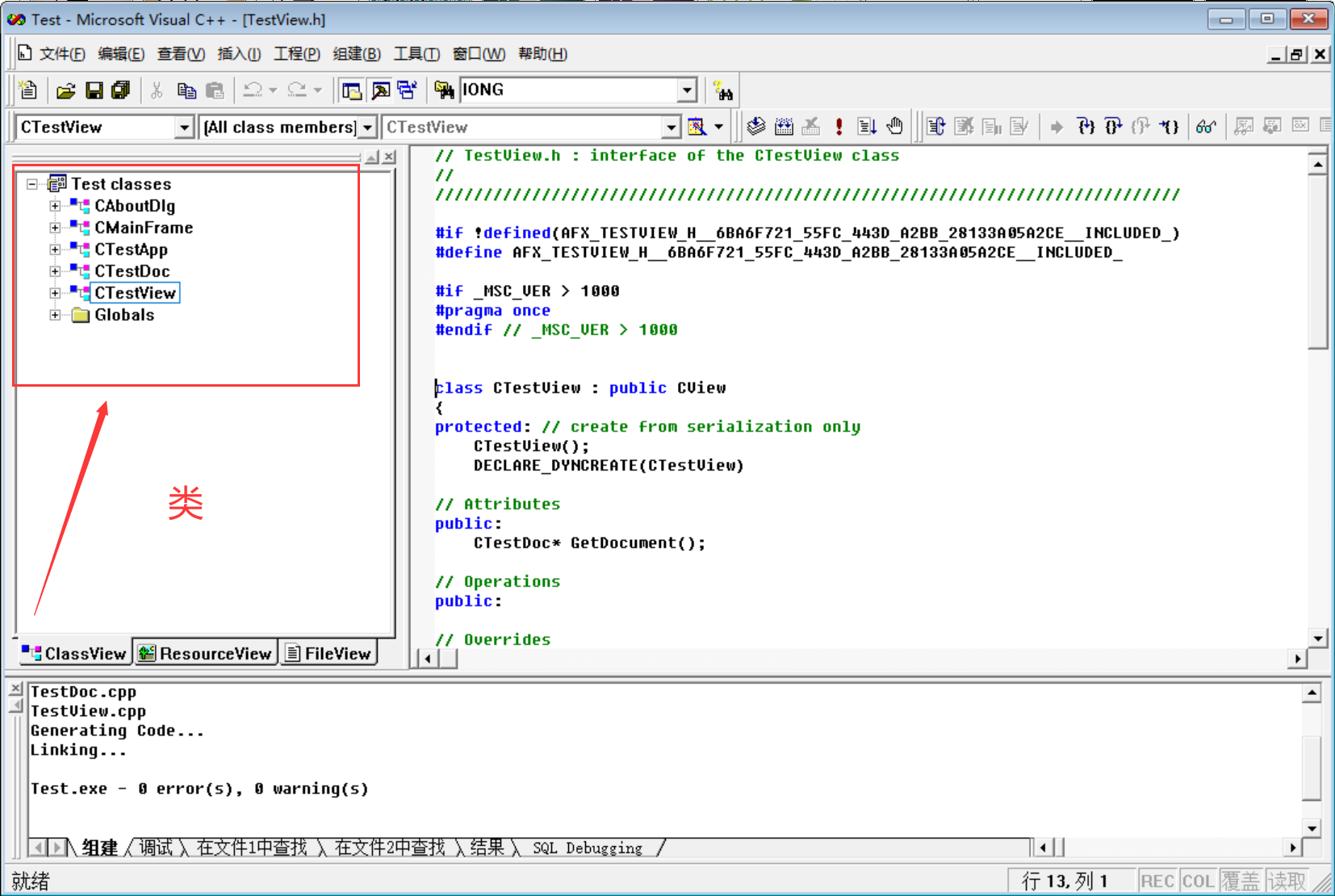The height and width of the screenshot is (896, 1335).
Task: Switch to the FileView tab
Action: point(329,653)
